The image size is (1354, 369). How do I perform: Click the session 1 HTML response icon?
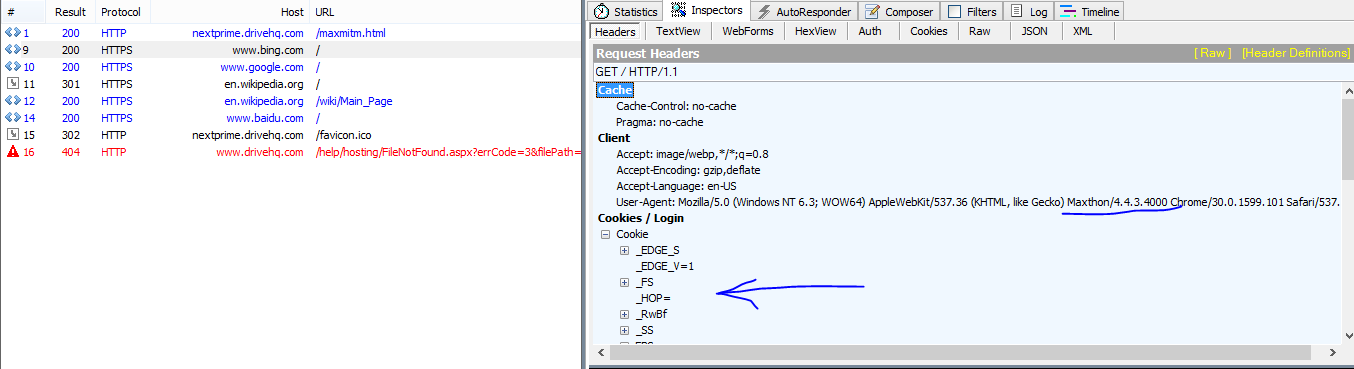(x=12, y=33)
